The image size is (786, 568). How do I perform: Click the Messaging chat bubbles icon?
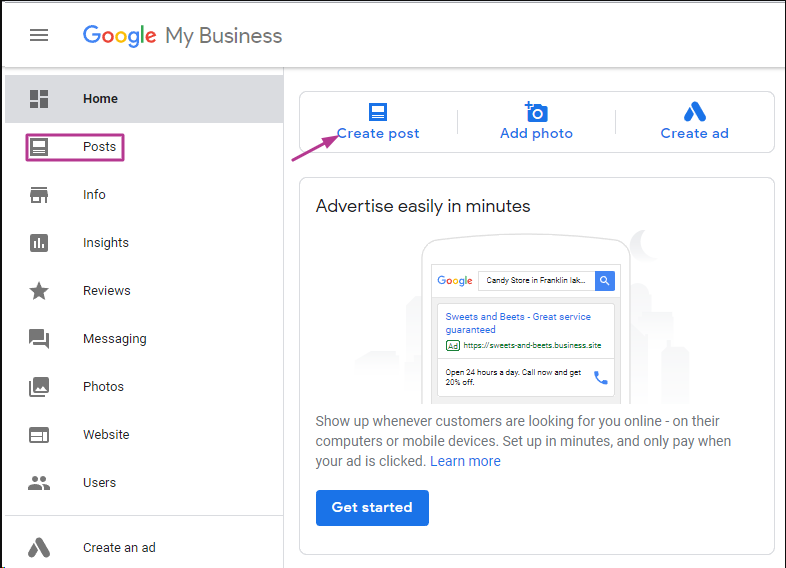coord(39,339)
